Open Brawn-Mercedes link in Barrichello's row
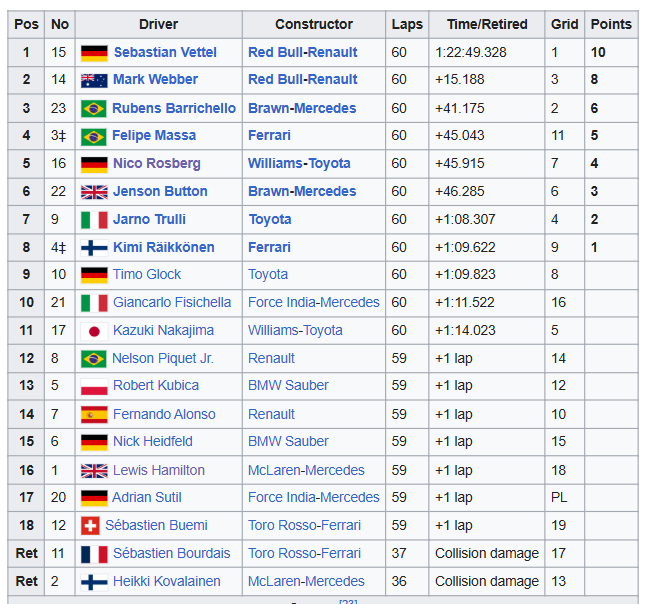The width and height of the screenshot is (651, 604). (x=302, y=108)
